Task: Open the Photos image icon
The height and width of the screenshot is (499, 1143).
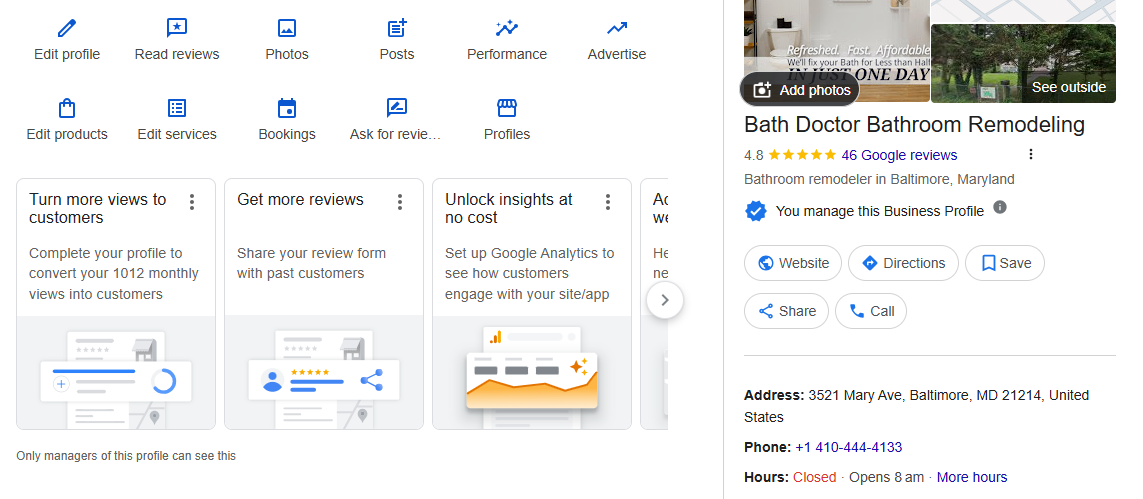Action: [287, 28]
